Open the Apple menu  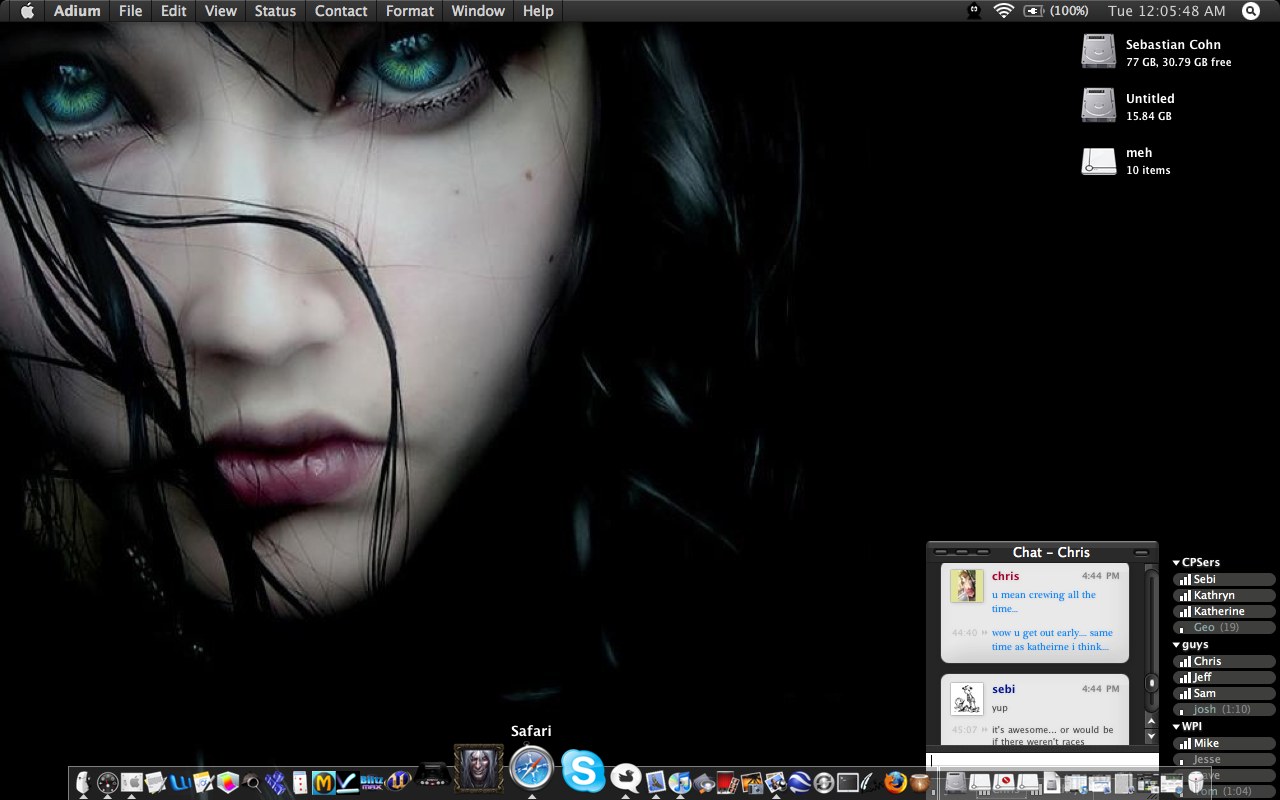coord(27,11)
